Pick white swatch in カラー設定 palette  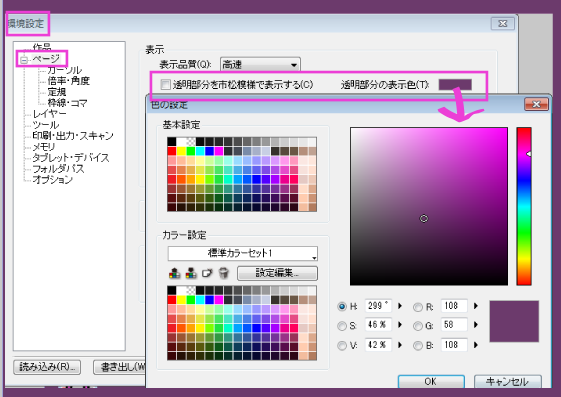181,290
